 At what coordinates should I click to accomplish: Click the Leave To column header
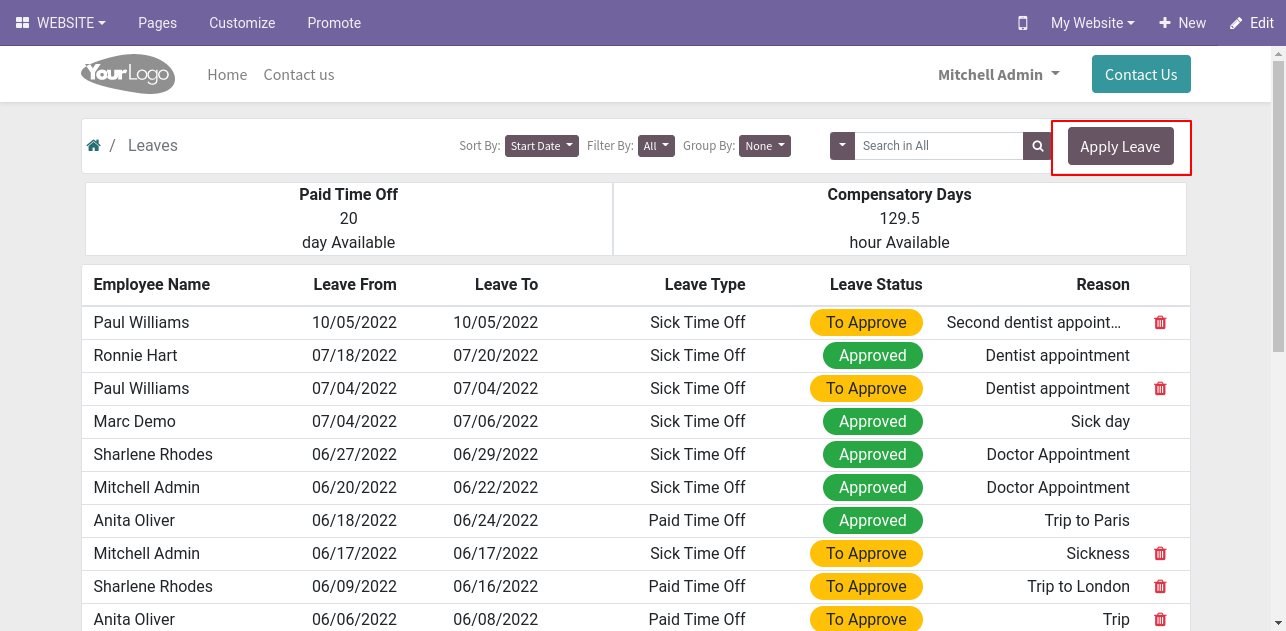pyautogui.click(x=506, y=285)
